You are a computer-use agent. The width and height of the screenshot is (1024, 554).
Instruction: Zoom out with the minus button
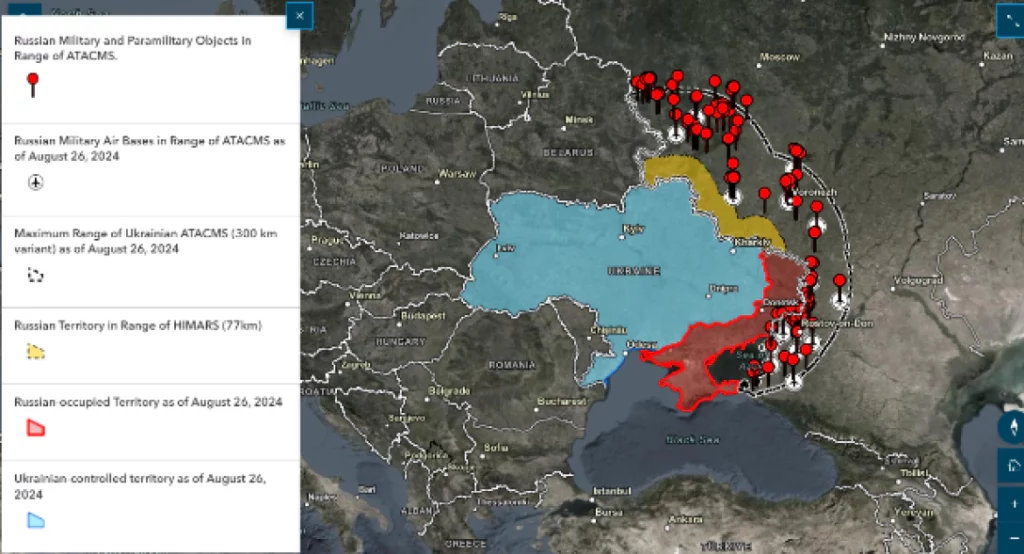(1013, 537)
